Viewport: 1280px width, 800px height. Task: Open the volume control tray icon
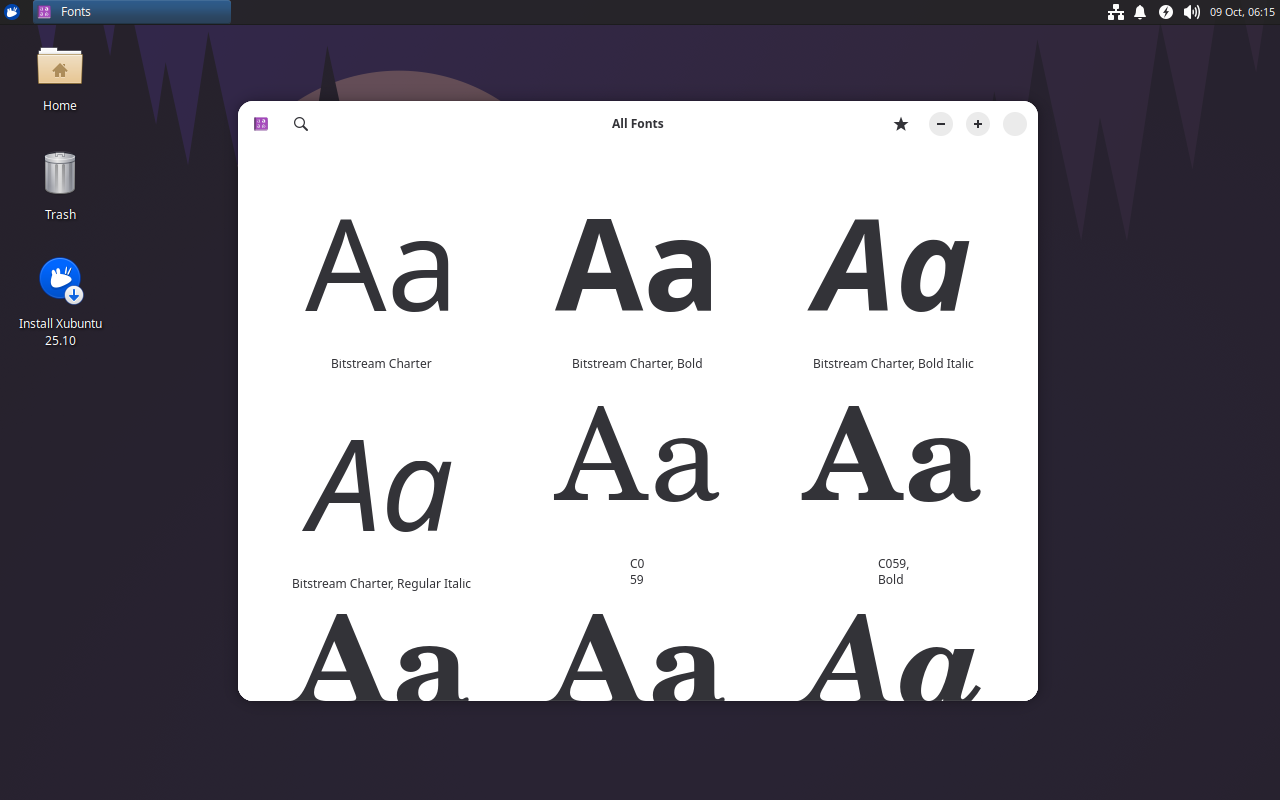1190,12
